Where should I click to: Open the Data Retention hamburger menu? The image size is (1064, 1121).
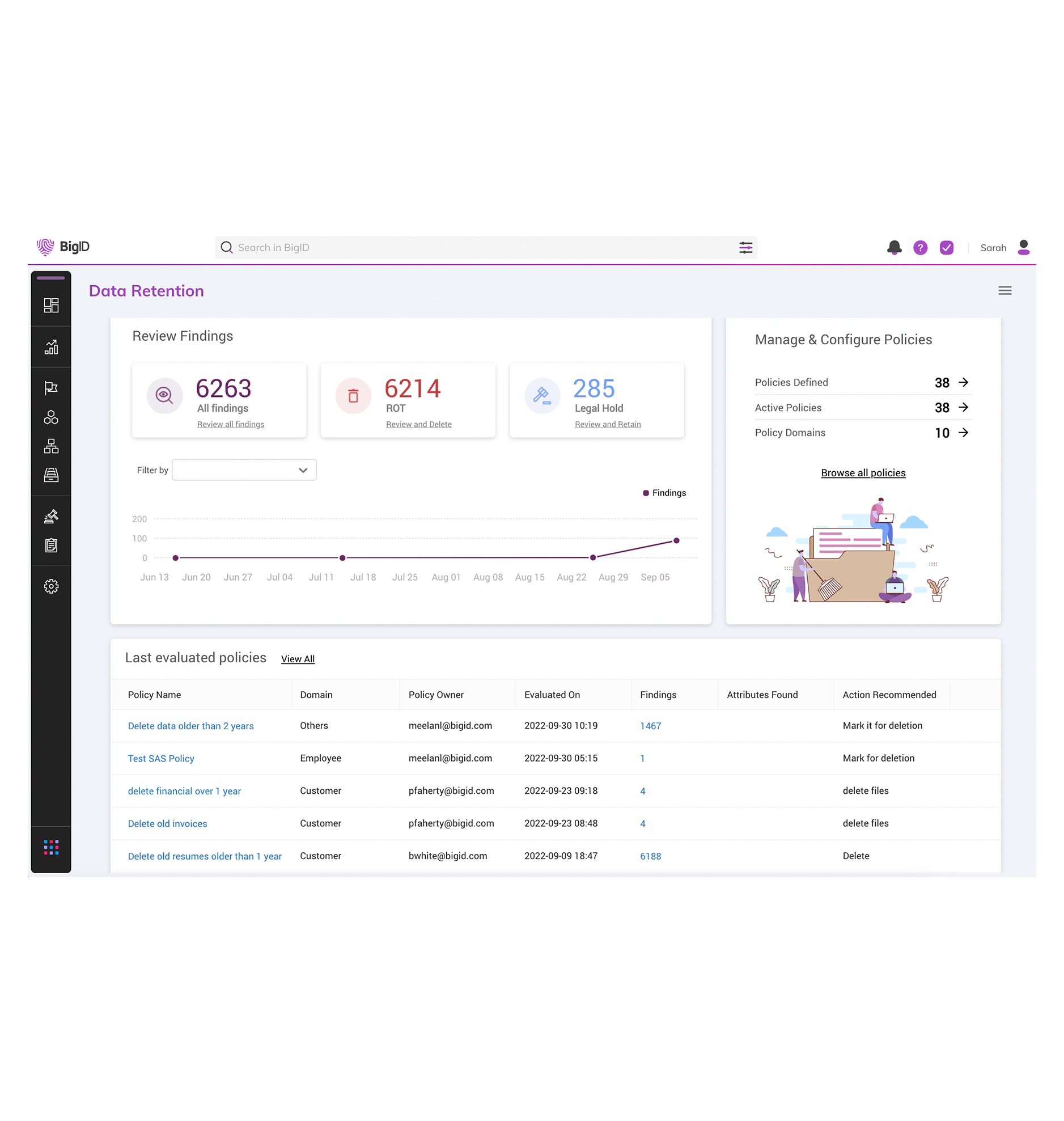click(x=1005, y=291)
